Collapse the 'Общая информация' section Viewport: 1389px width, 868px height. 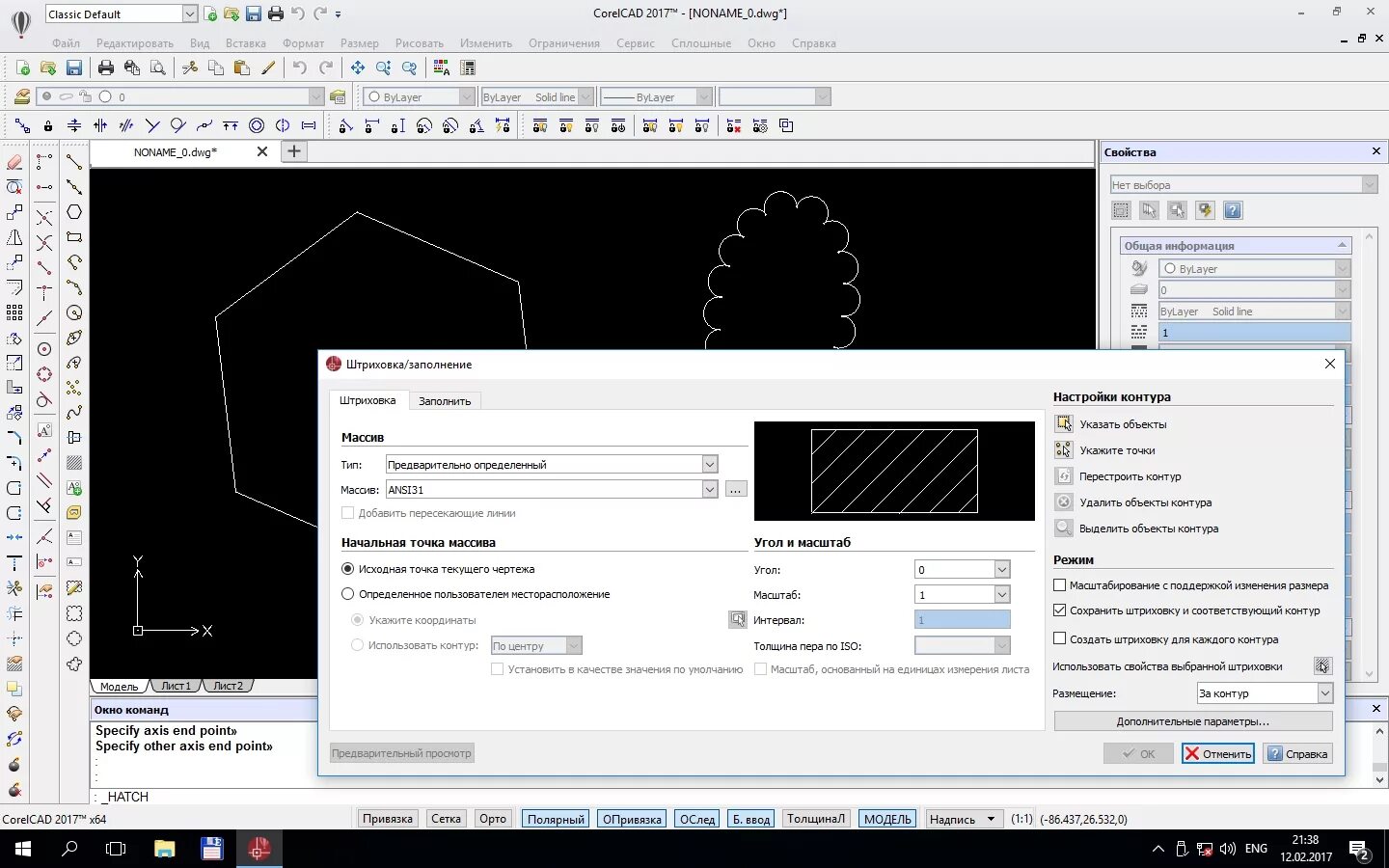click(x=1342, y=245)
